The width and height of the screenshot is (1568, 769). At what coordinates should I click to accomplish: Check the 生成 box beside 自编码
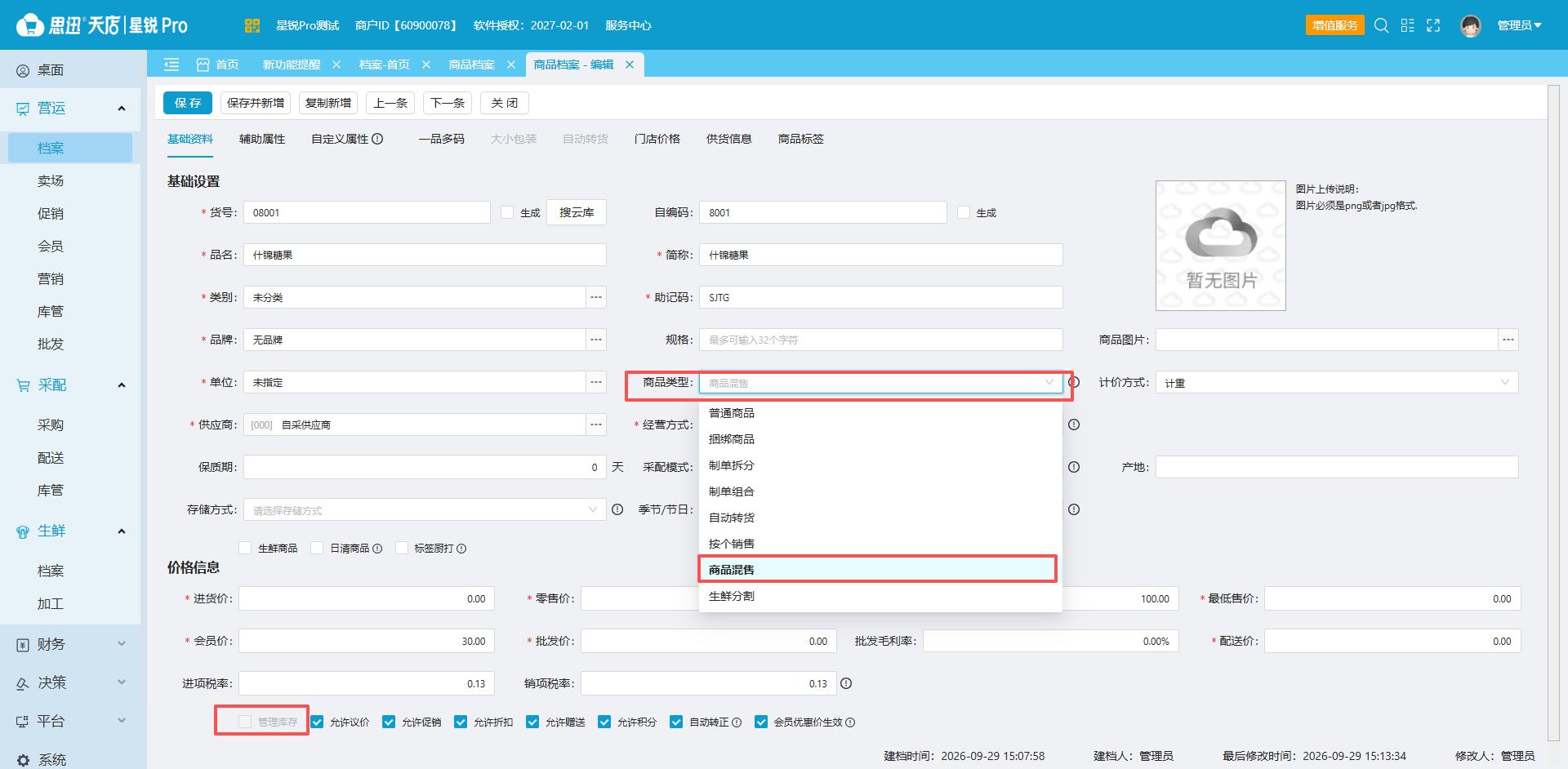(964, 212)
